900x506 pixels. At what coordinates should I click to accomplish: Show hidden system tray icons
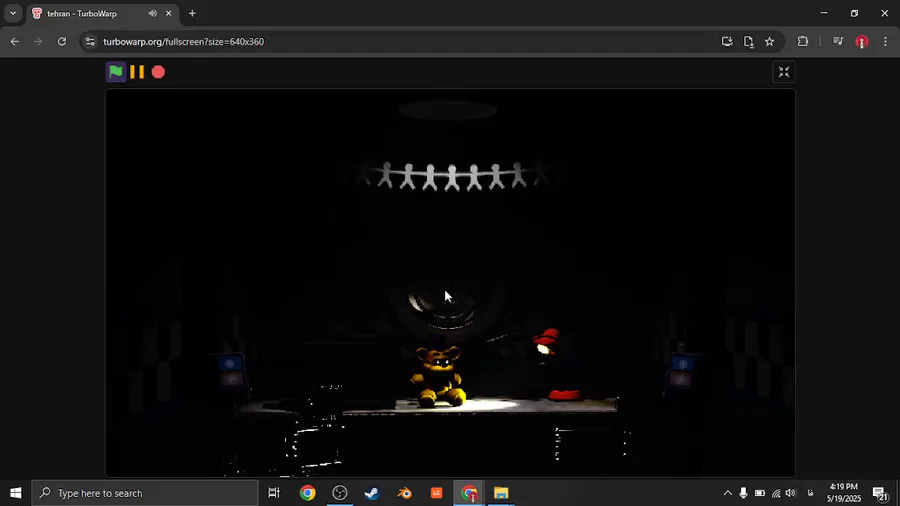point(727,493)
